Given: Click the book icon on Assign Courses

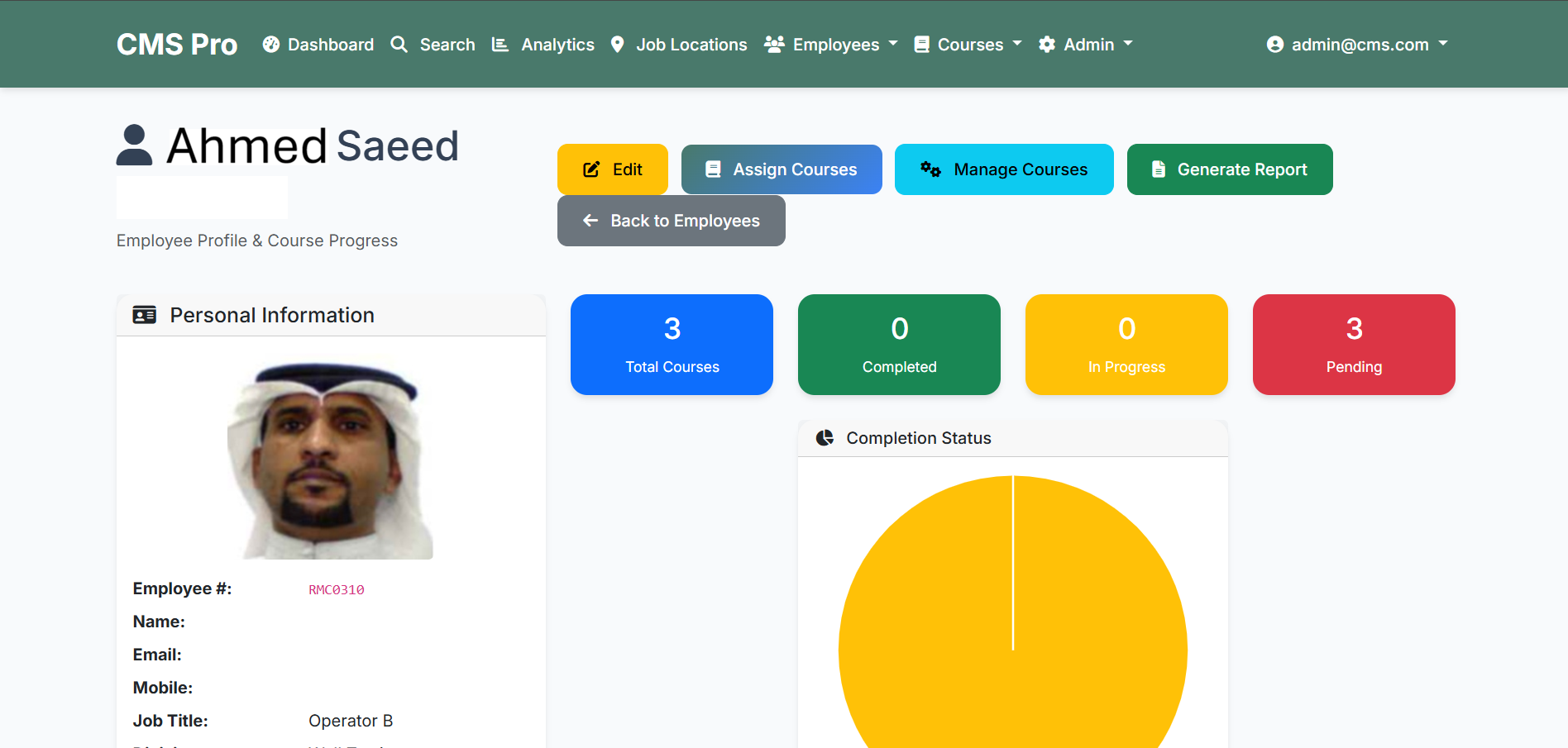Looking at the screenshot, I should [x=713, y=169].
